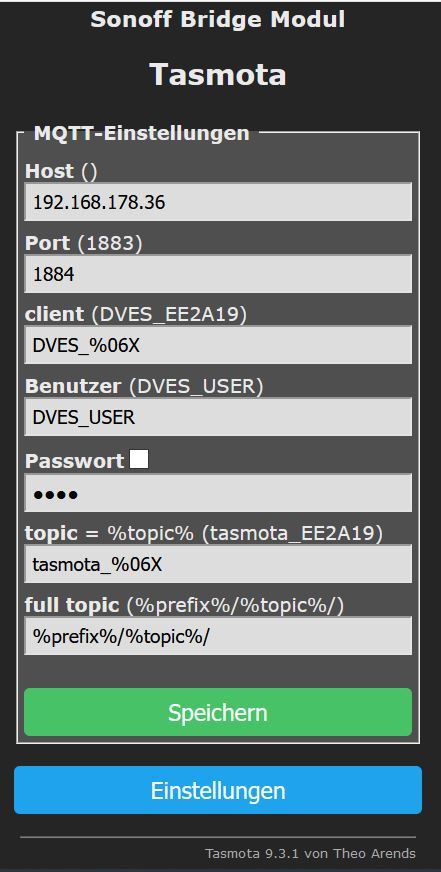Screen dimensions: 441x872
Task: Click the Tasmota page title
Action: [218, 74]
